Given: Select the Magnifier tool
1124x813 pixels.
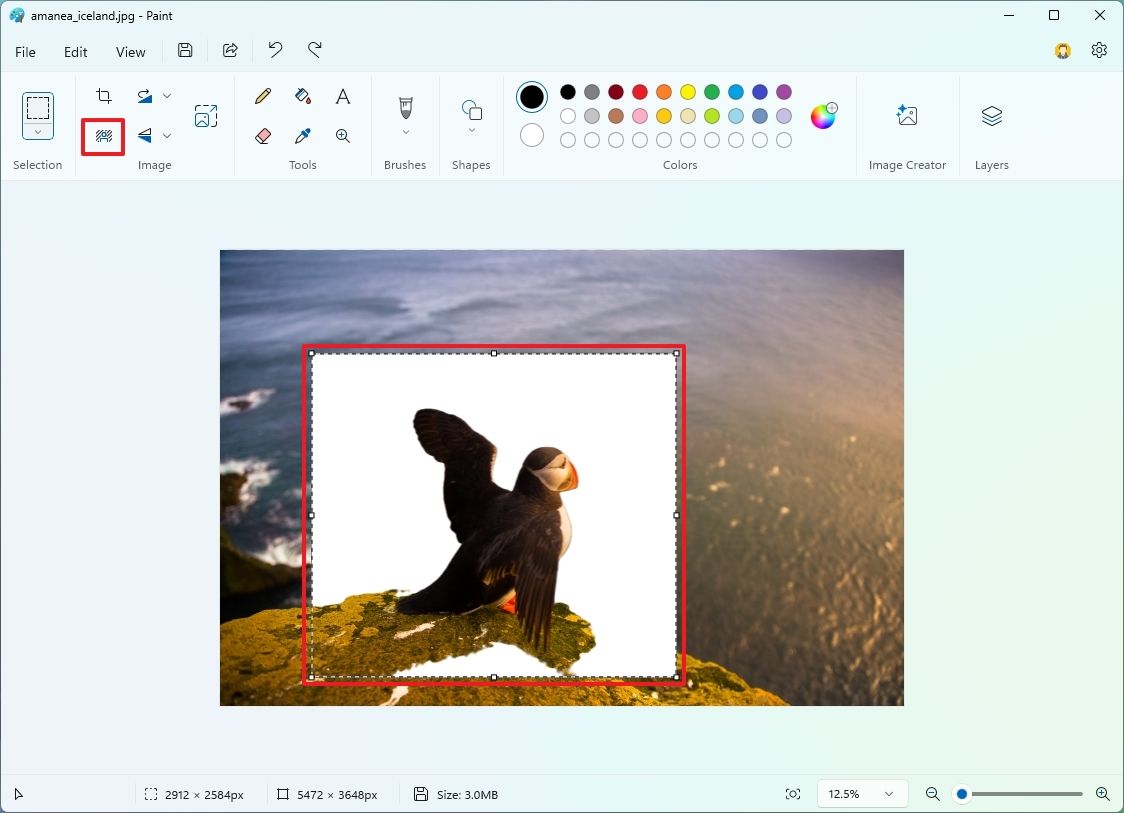Looking at the screenshot, I should [x=342, y=135].
